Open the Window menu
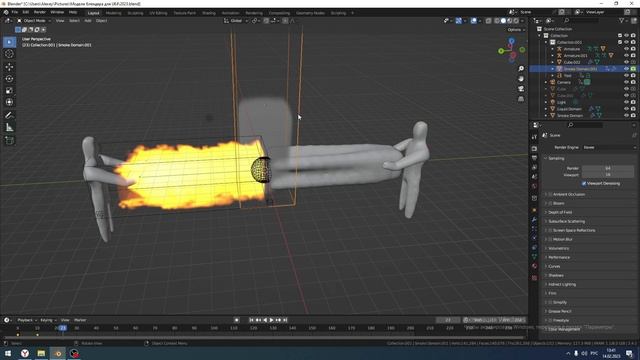 [x=57, y=13]
